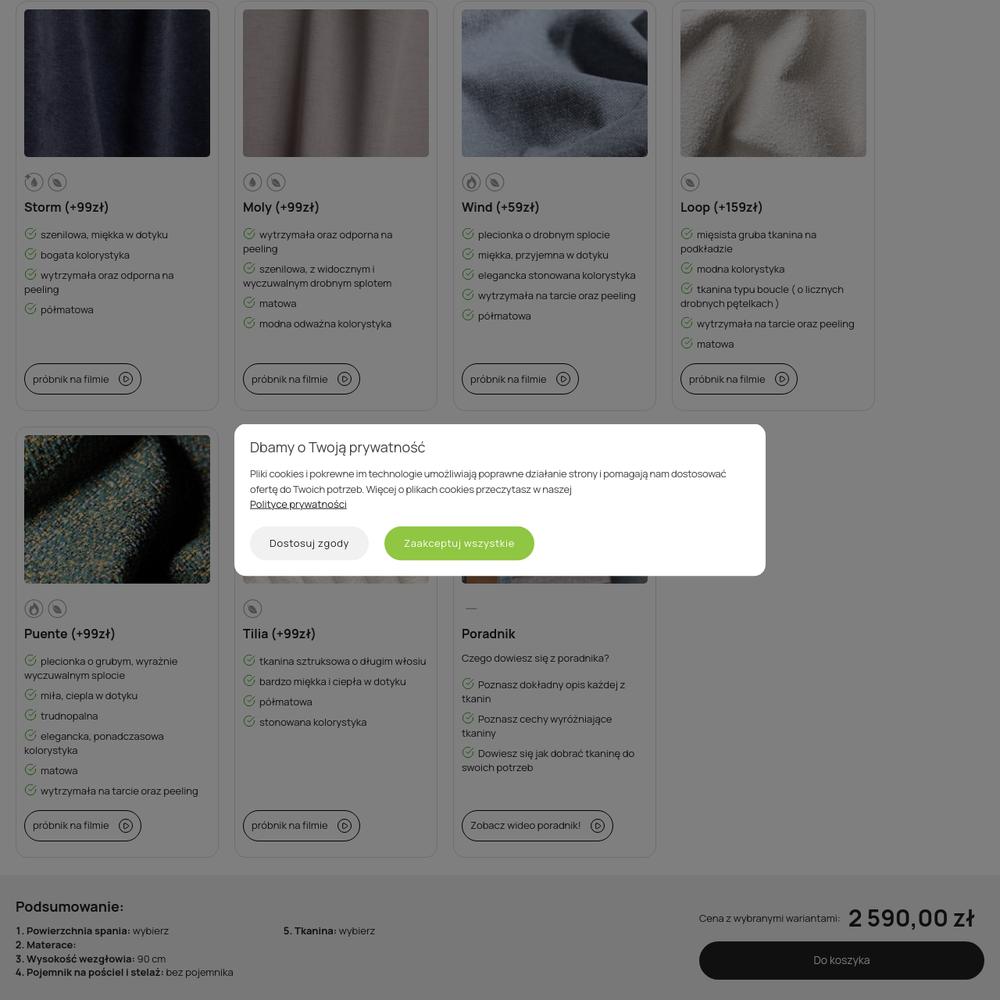Open próbnik na filmie for Loop
This screenshot has height=1000, width=1000.
point(739,379)
